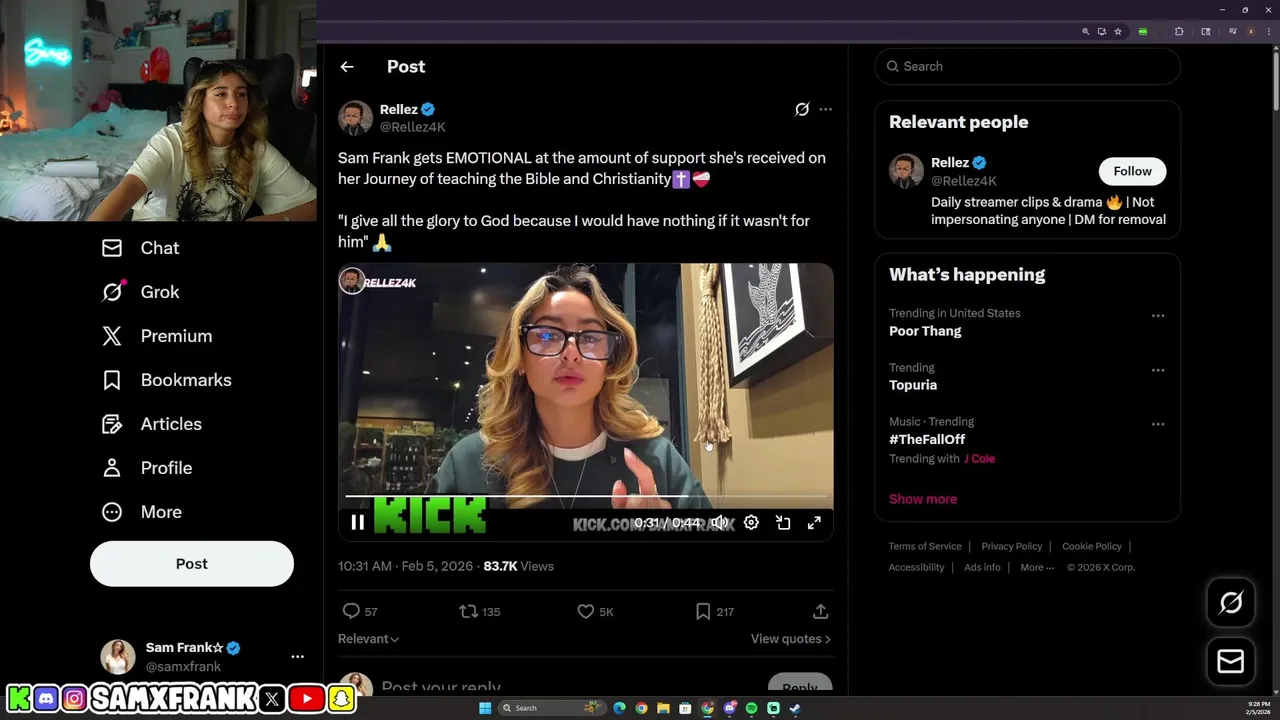Viewport: 1280px width, 720px height.
Task: Click the white Post button
Action: coord(192,564)
